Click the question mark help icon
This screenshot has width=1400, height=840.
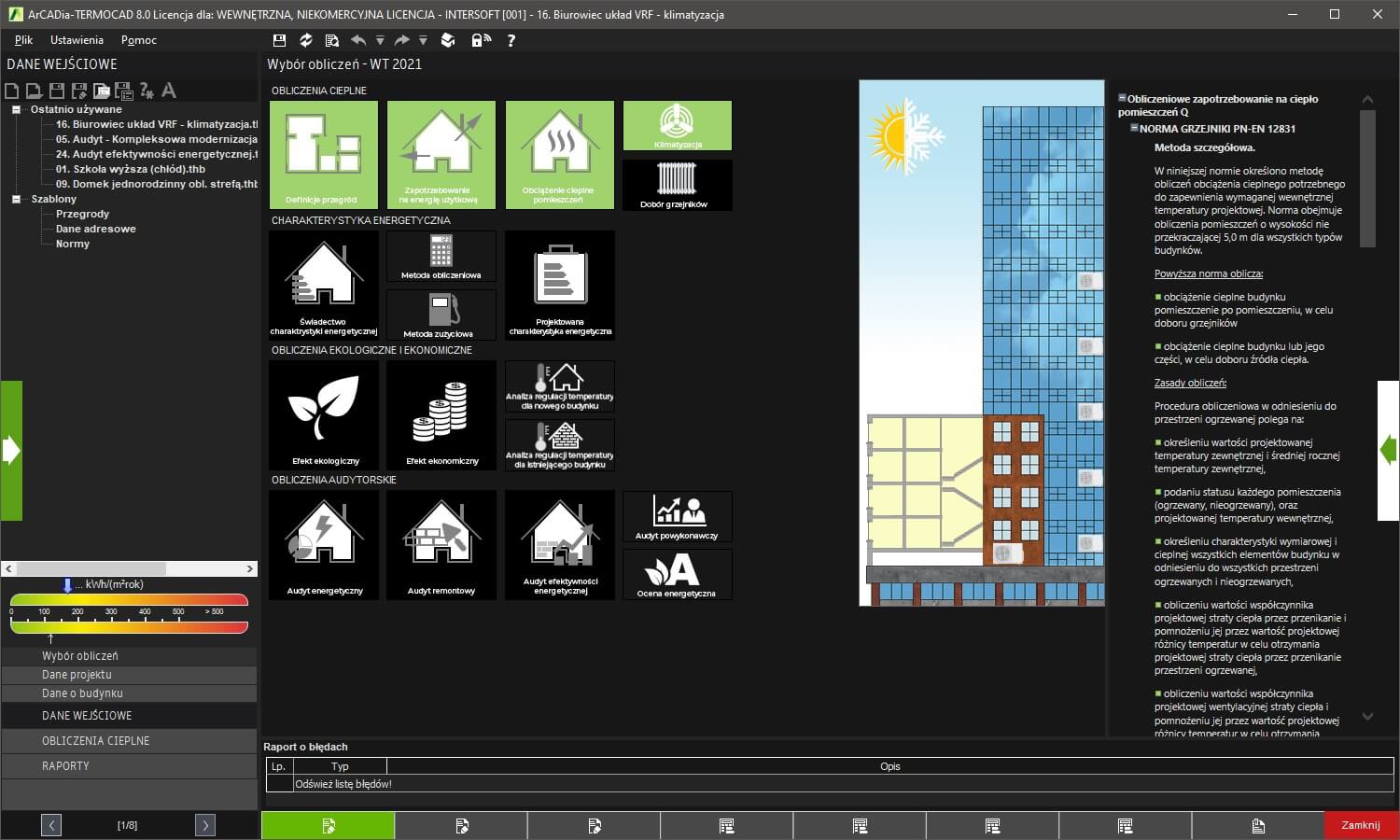point(511,40)
